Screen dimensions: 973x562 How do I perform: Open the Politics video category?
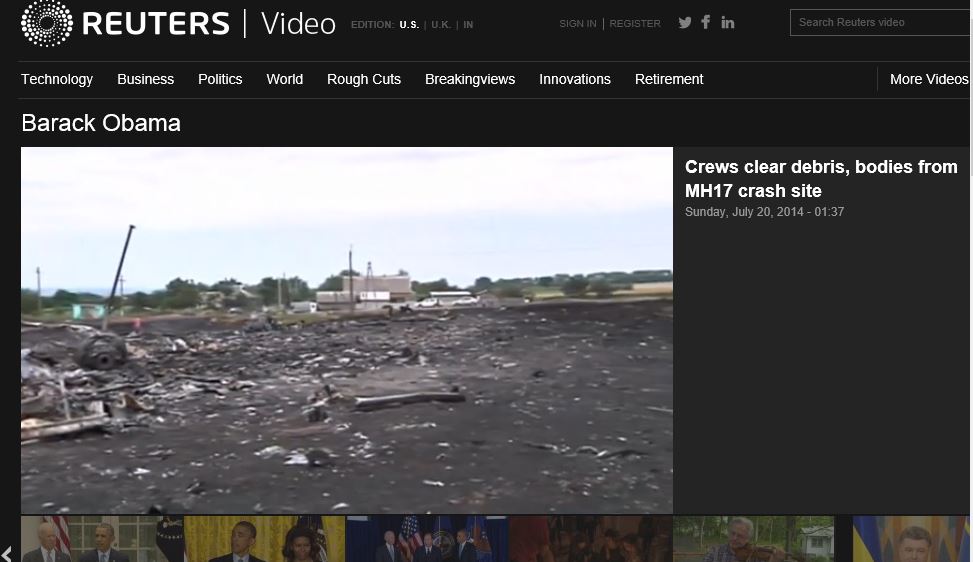click(x=220, y=79)
